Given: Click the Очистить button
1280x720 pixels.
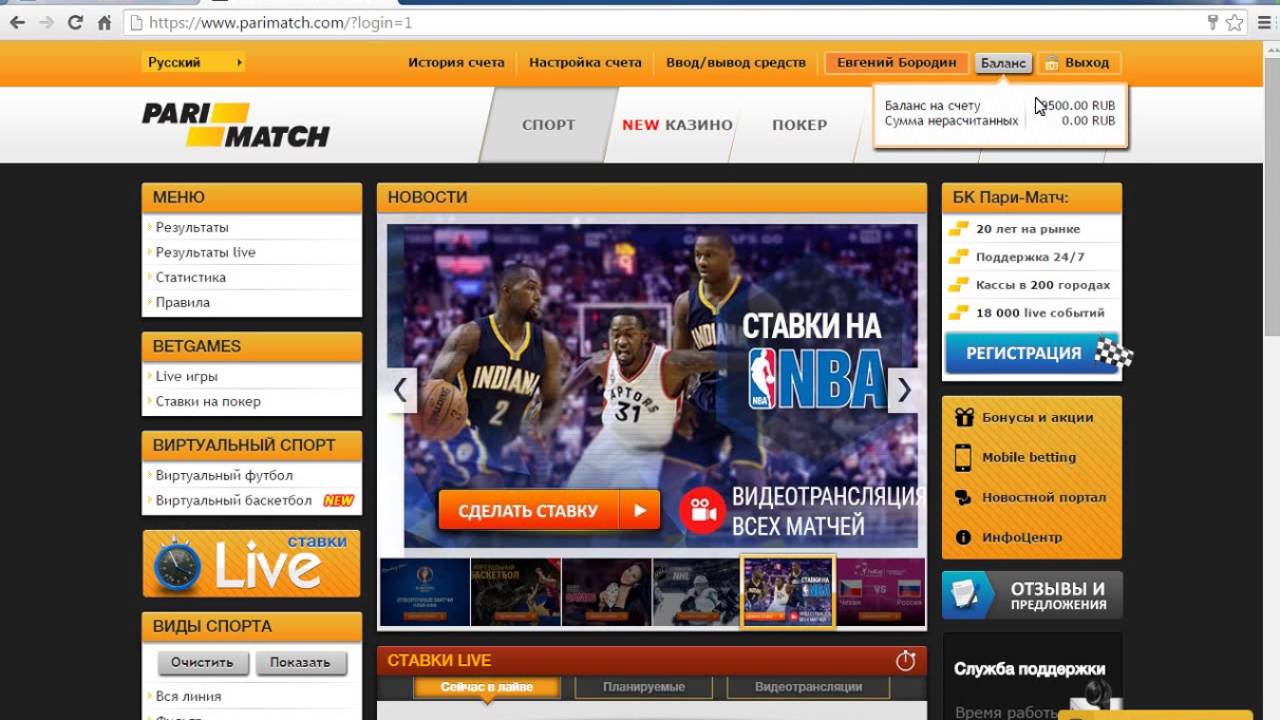Looking at the screenshot, I should coord(202,662).
